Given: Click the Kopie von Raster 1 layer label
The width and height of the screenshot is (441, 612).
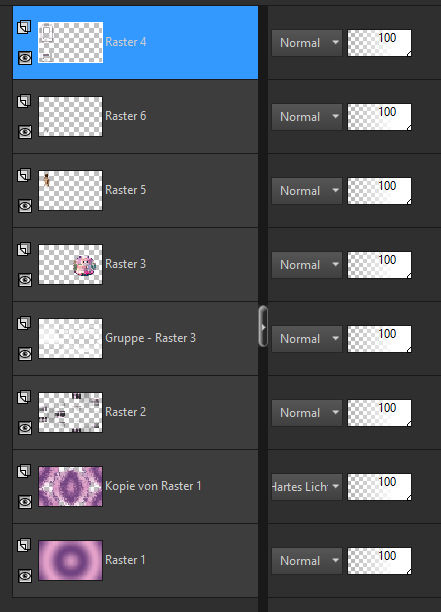Looking at the screenshot, I should [153, 486].
